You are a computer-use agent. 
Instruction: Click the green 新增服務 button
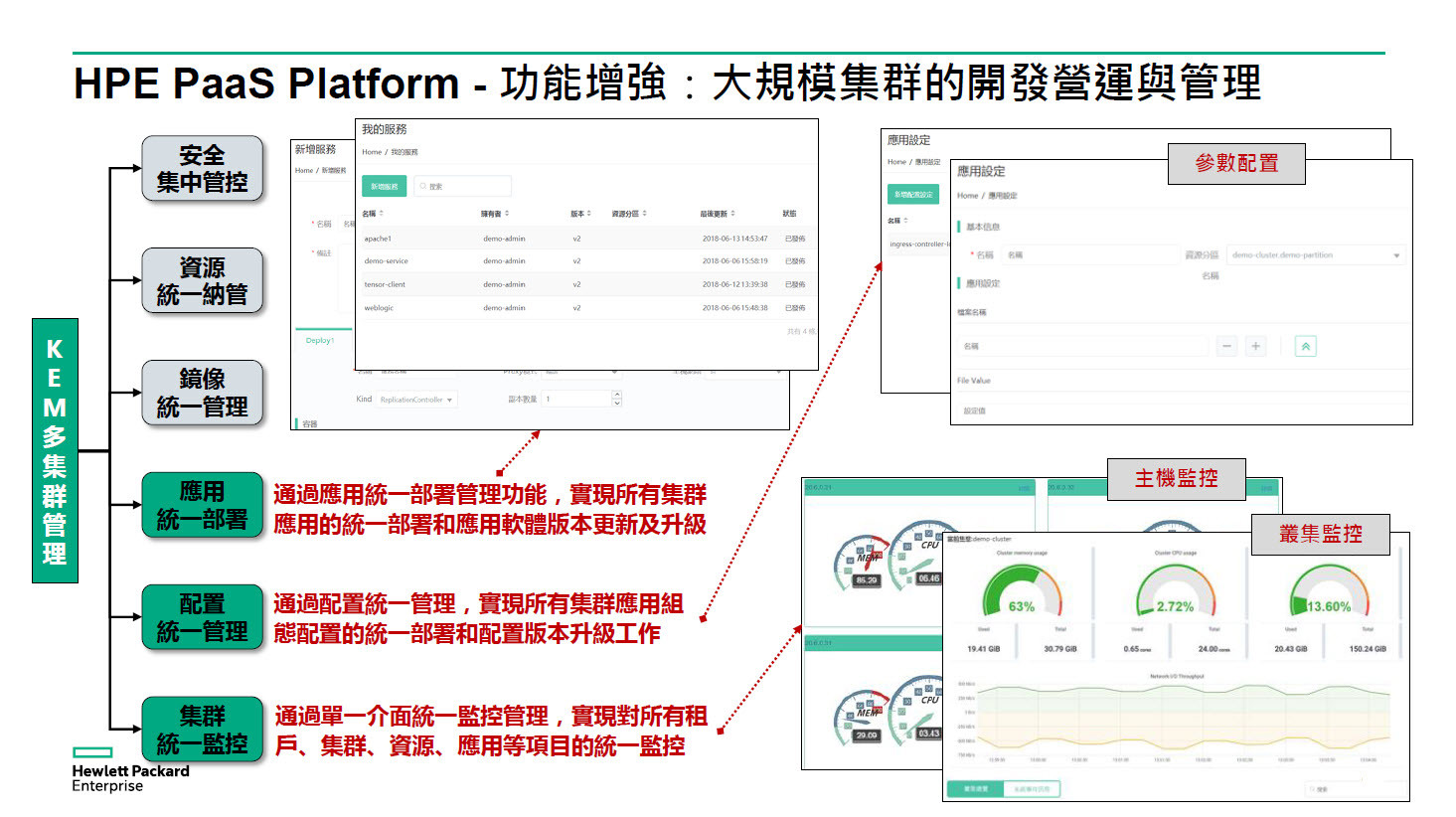point(384,186)
